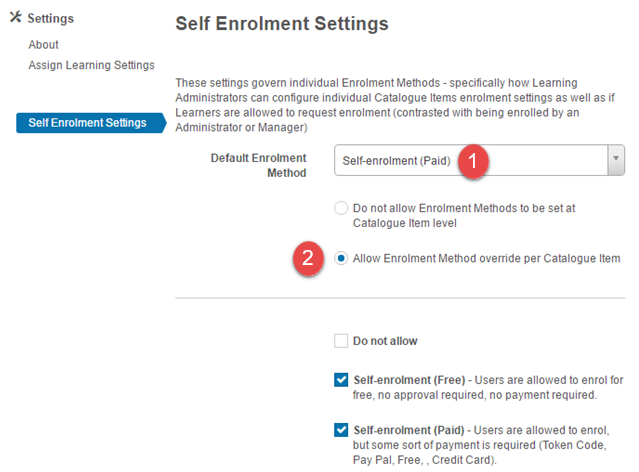Open the Default Enrolment Method dropdown
The width and height of the screenshot is (639, 472).
pyautogui.click(x=470, y=159)
